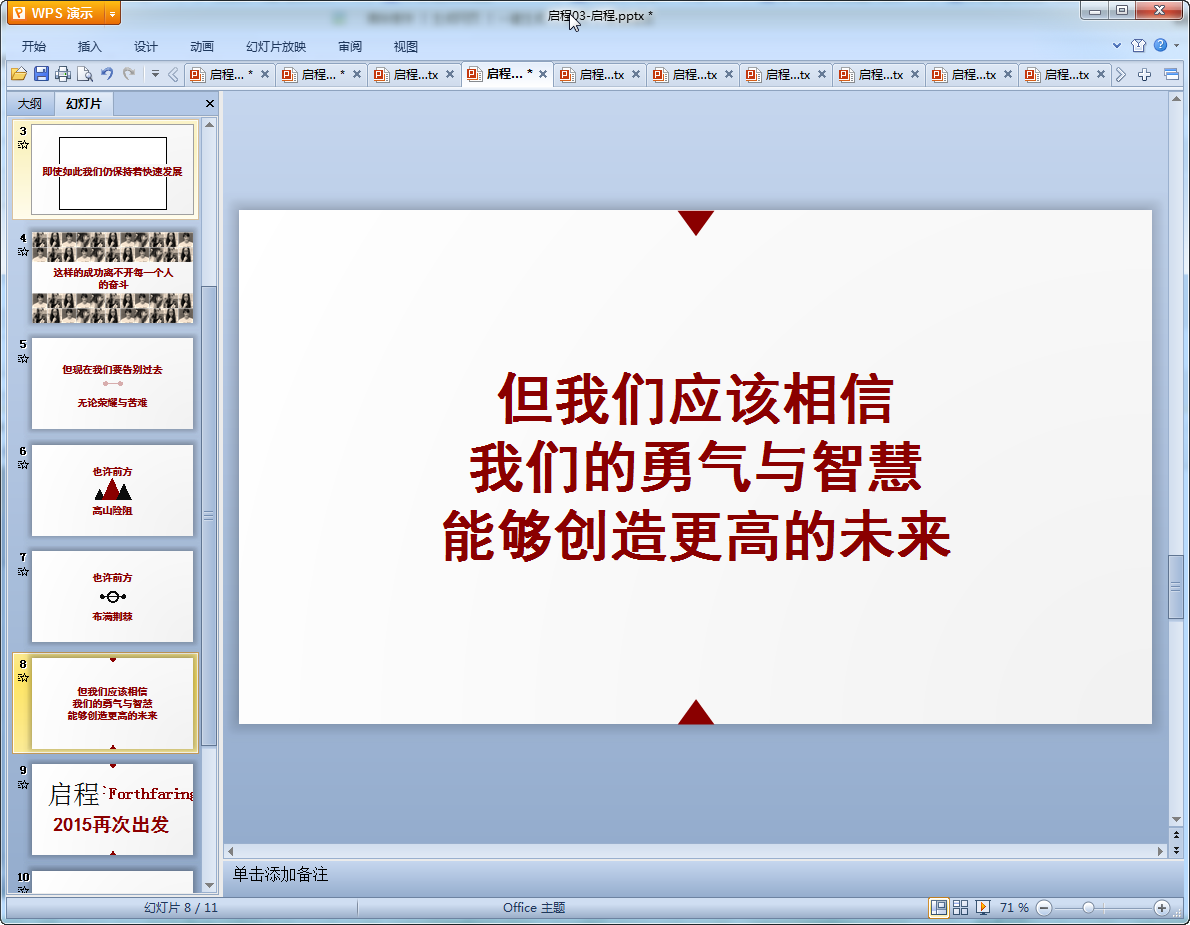This screenshot has width=1190, height=925.
Task: Click the thumbnail panel scroll down arrow
Action: coord(209,886)
